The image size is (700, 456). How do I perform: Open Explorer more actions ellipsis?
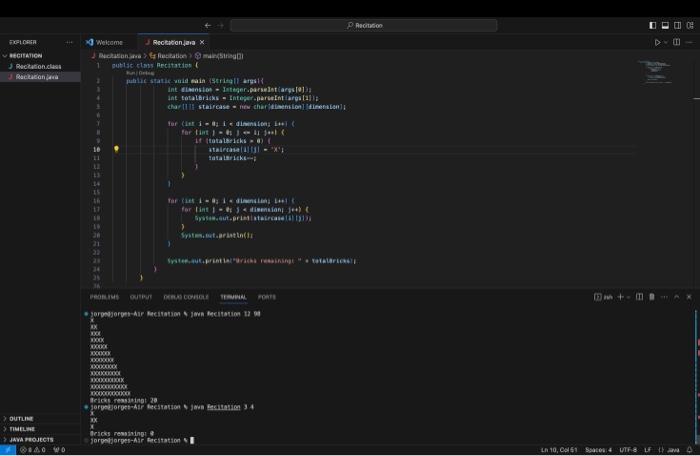click(69, 42)
